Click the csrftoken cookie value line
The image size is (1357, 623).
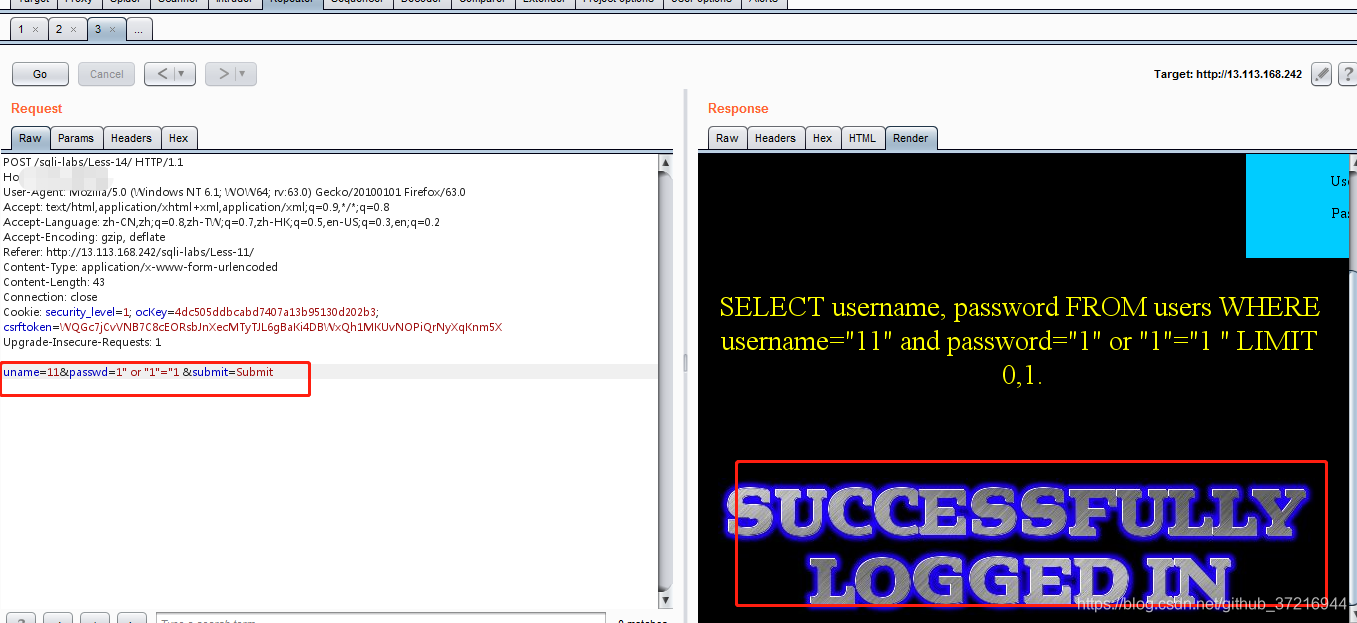252,327
